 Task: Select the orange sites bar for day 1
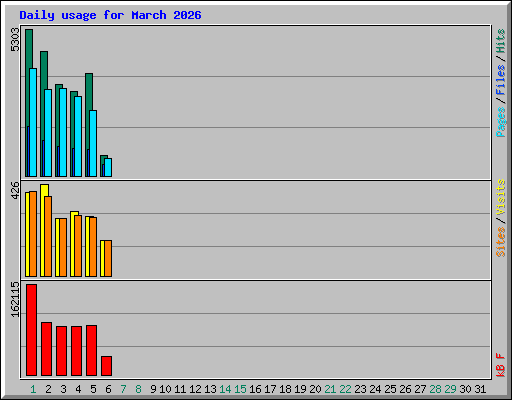coord(33,234)
